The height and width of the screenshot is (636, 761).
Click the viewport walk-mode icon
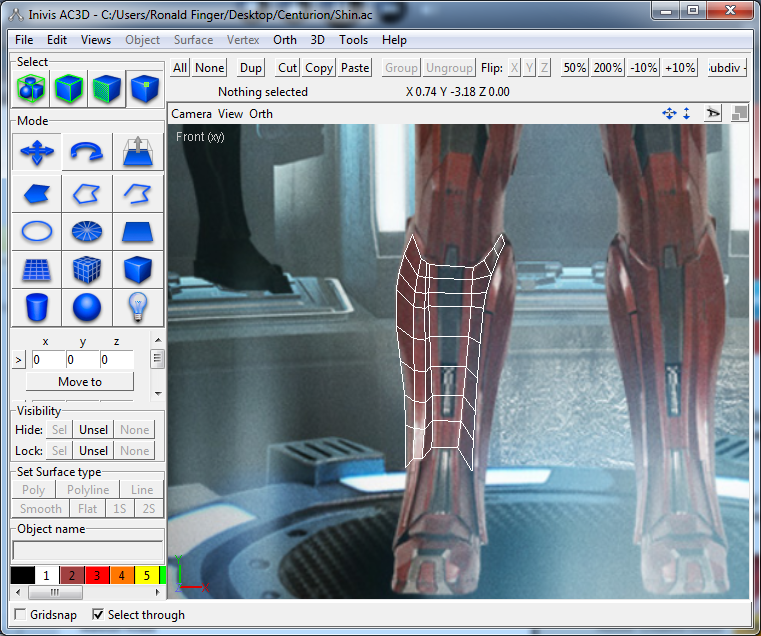click(x=712, y=114)
